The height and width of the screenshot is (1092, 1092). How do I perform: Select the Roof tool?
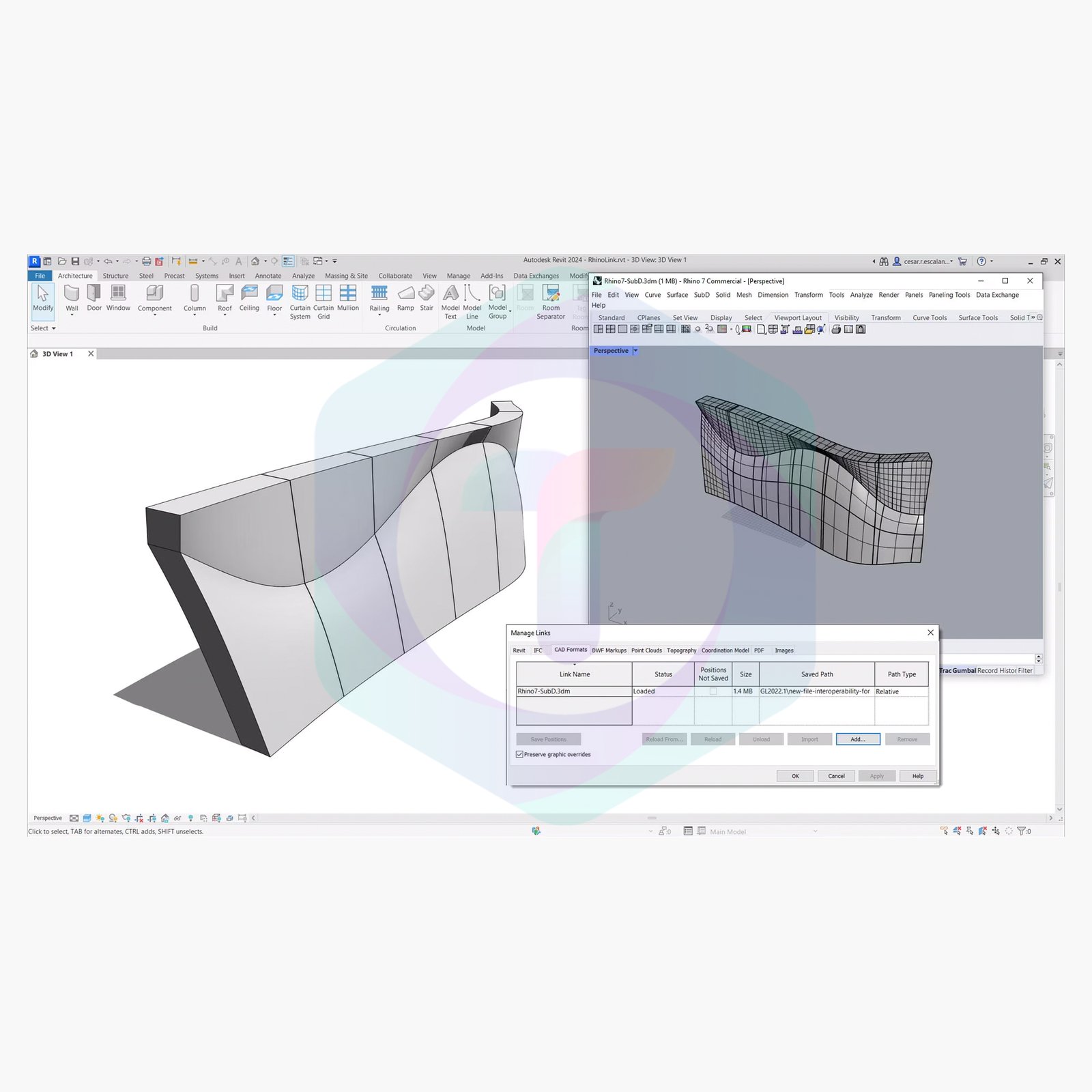pyautogui.click(x=225, y=298)
